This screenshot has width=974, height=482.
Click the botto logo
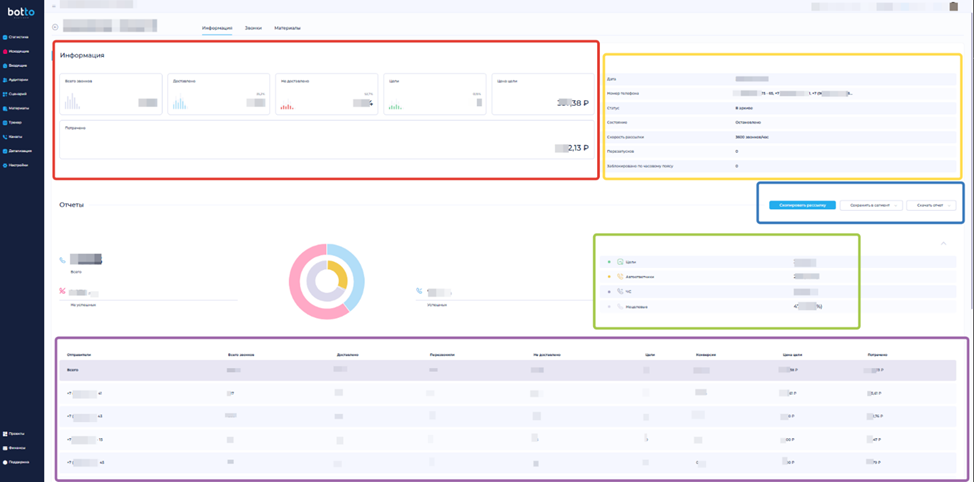[21, 12]
